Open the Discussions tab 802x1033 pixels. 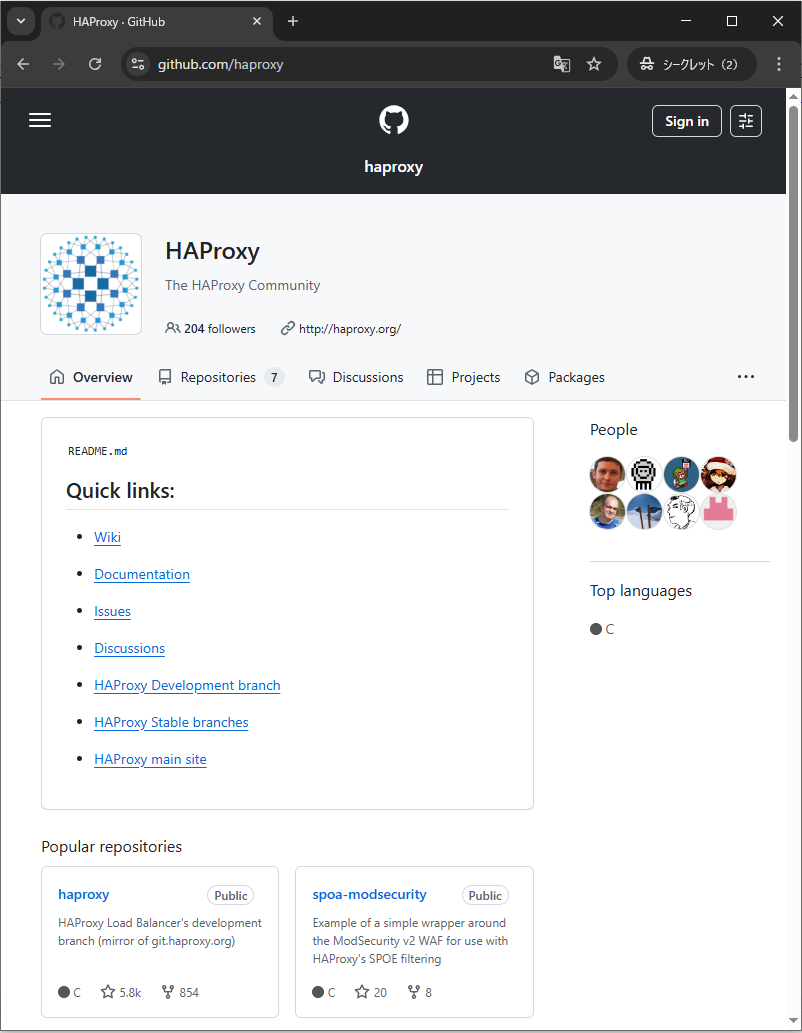coord(356,377)
